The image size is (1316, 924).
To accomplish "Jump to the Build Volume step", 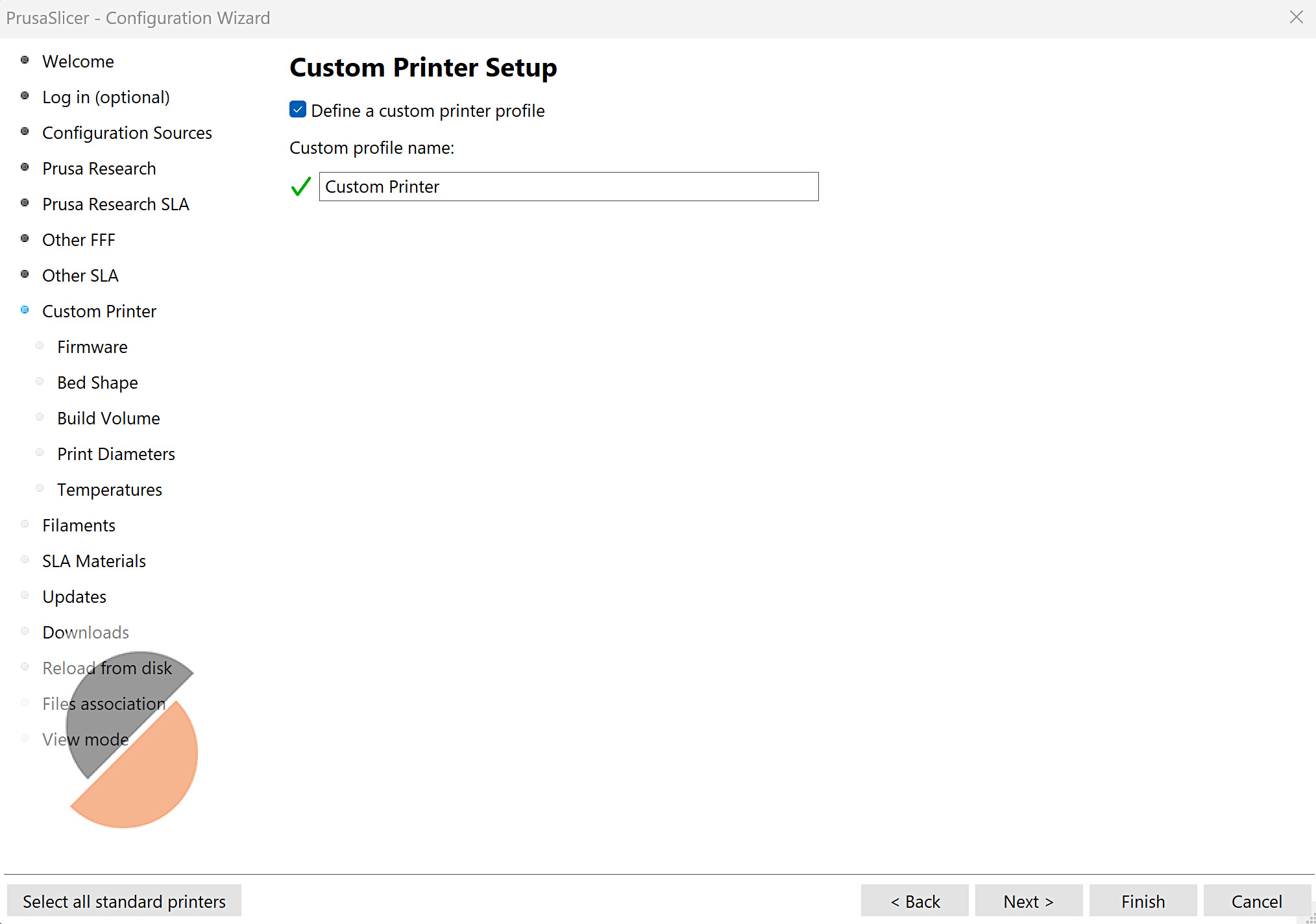I will 108,419.
